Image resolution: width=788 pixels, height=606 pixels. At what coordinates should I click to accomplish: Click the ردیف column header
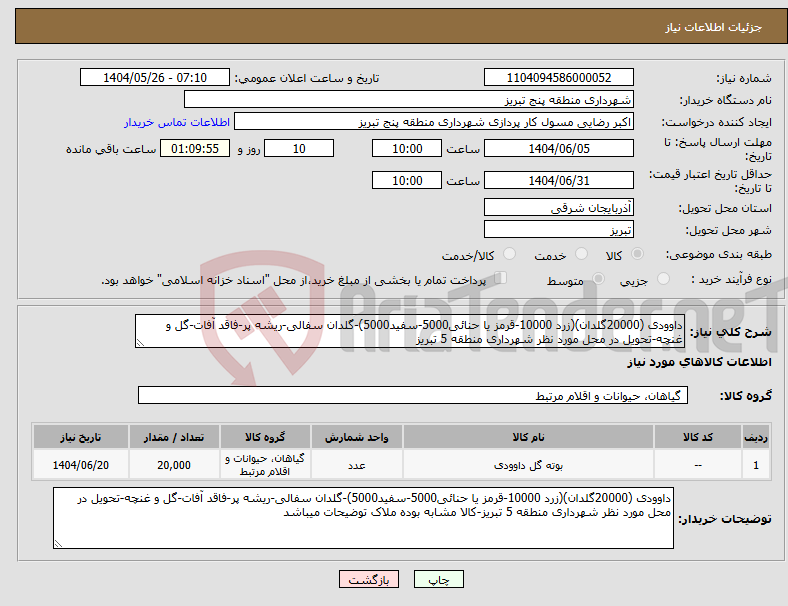(x=756, y=437)
